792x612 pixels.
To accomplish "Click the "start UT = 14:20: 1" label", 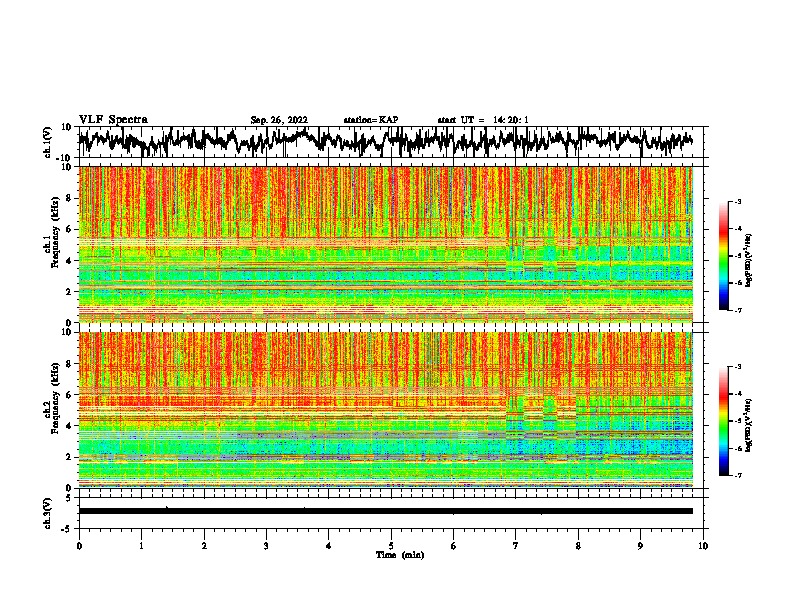I will [483, 120].
